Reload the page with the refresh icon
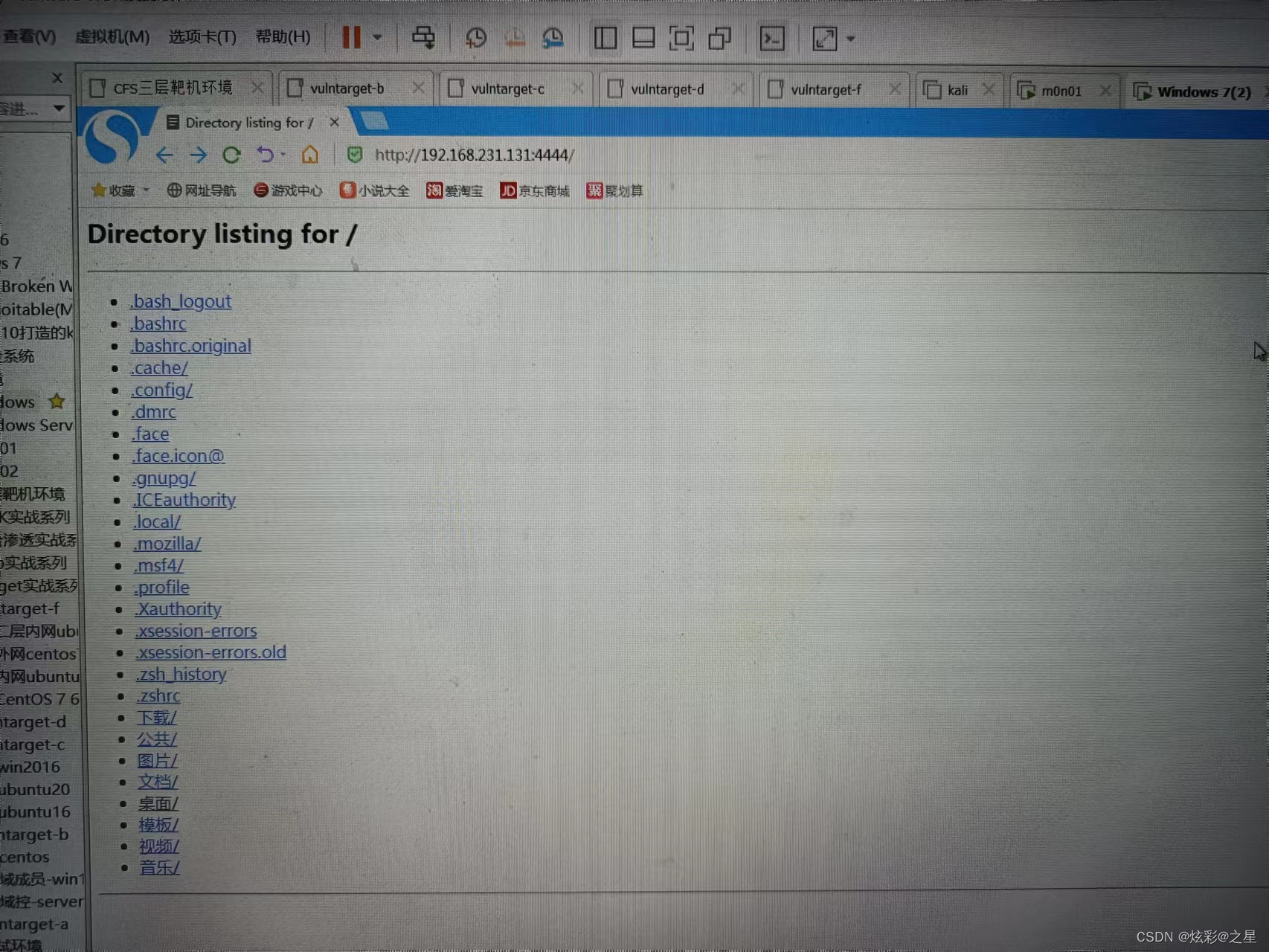 [231, 155]
